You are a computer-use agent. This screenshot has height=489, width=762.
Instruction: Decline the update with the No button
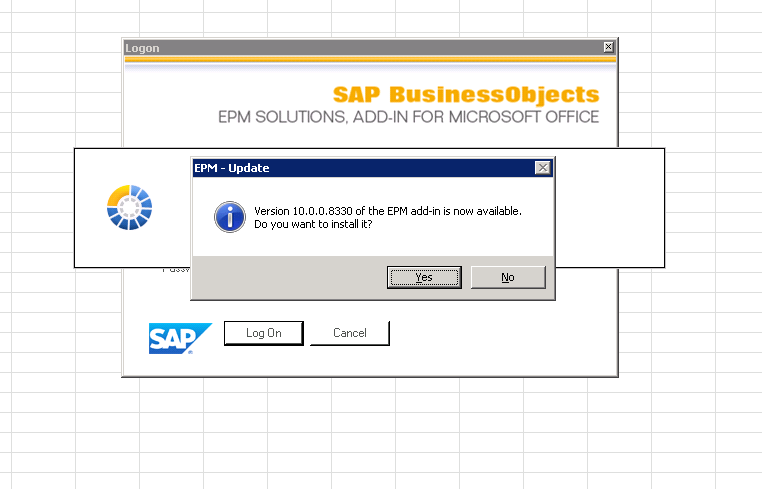coord(508,277)
